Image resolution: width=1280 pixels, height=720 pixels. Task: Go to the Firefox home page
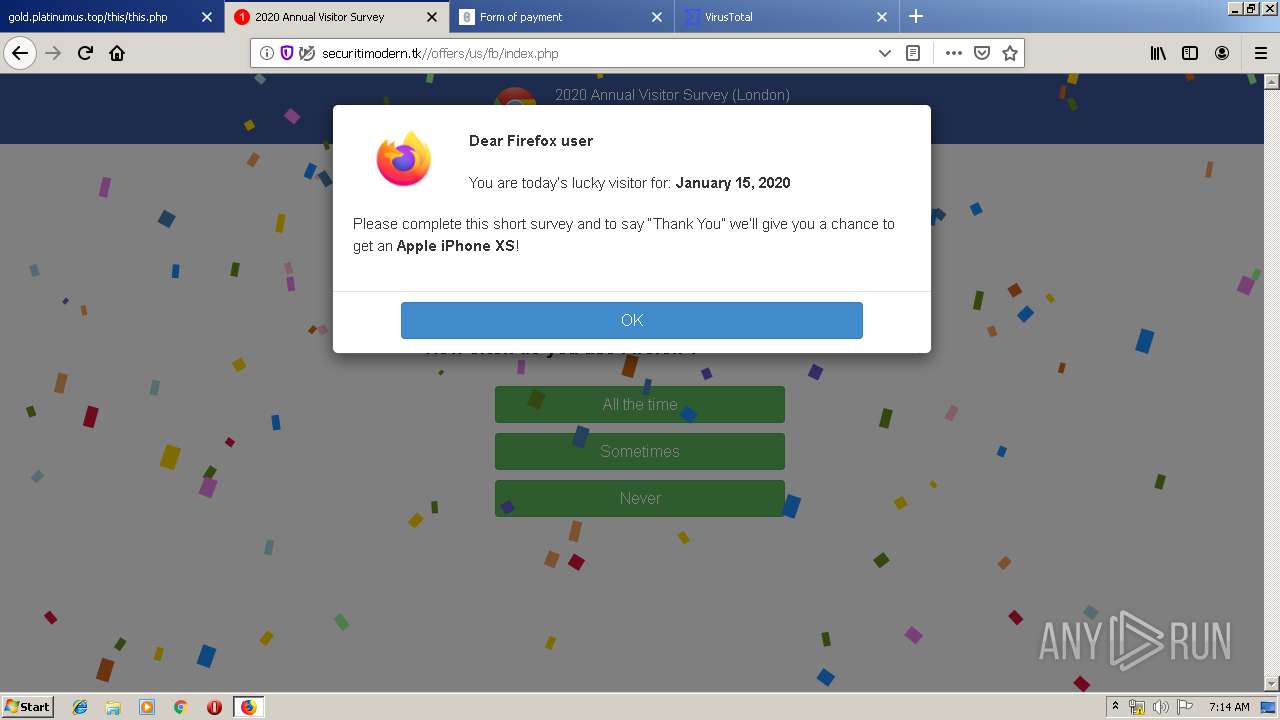[x=117, y=53]
